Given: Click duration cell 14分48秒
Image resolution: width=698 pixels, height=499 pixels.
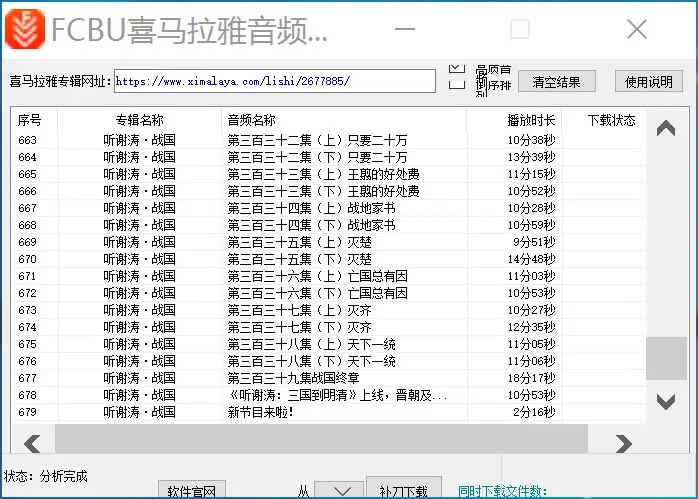Looking at the screenshot, I should (532, 259).
